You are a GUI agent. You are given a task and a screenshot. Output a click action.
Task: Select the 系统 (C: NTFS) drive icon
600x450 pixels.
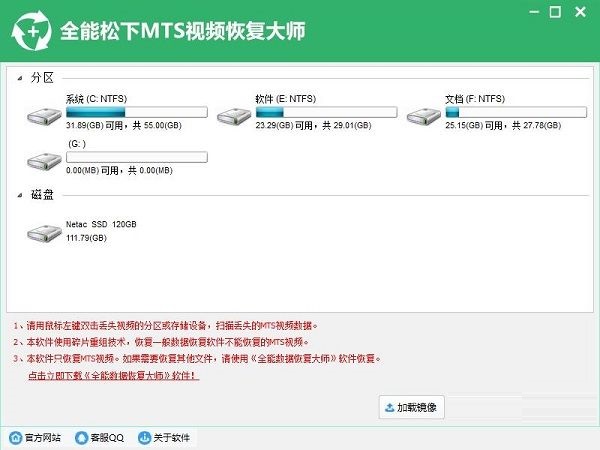pyautogui.click(x=44, y=116)
